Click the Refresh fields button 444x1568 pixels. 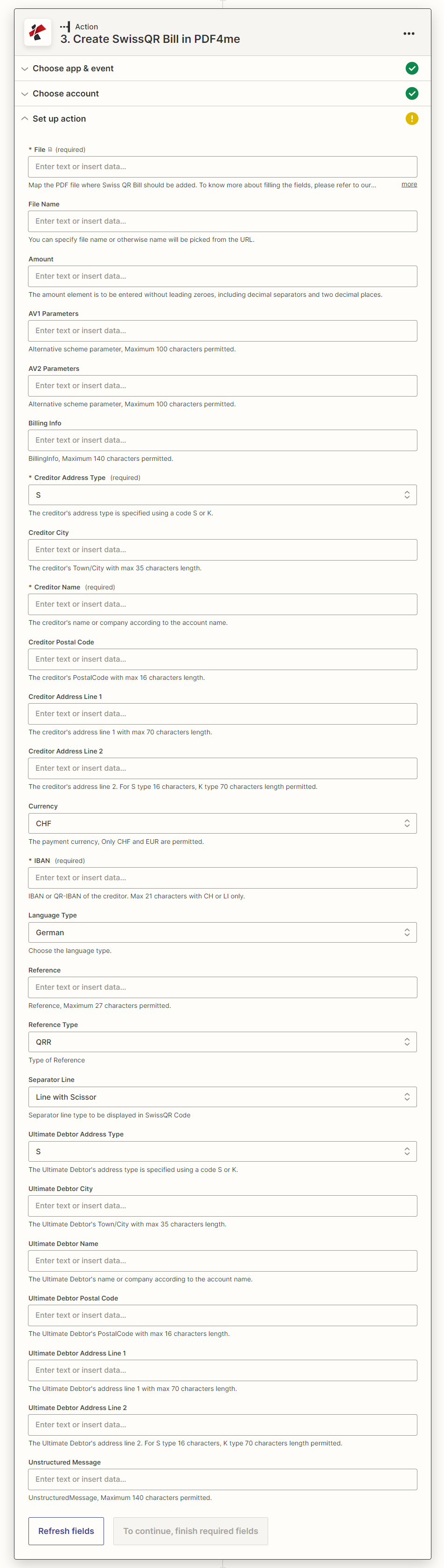66,1530
